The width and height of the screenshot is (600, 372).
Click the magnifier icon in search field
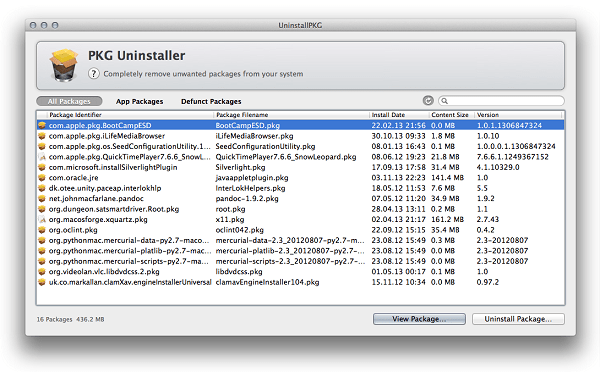point(444,101)
